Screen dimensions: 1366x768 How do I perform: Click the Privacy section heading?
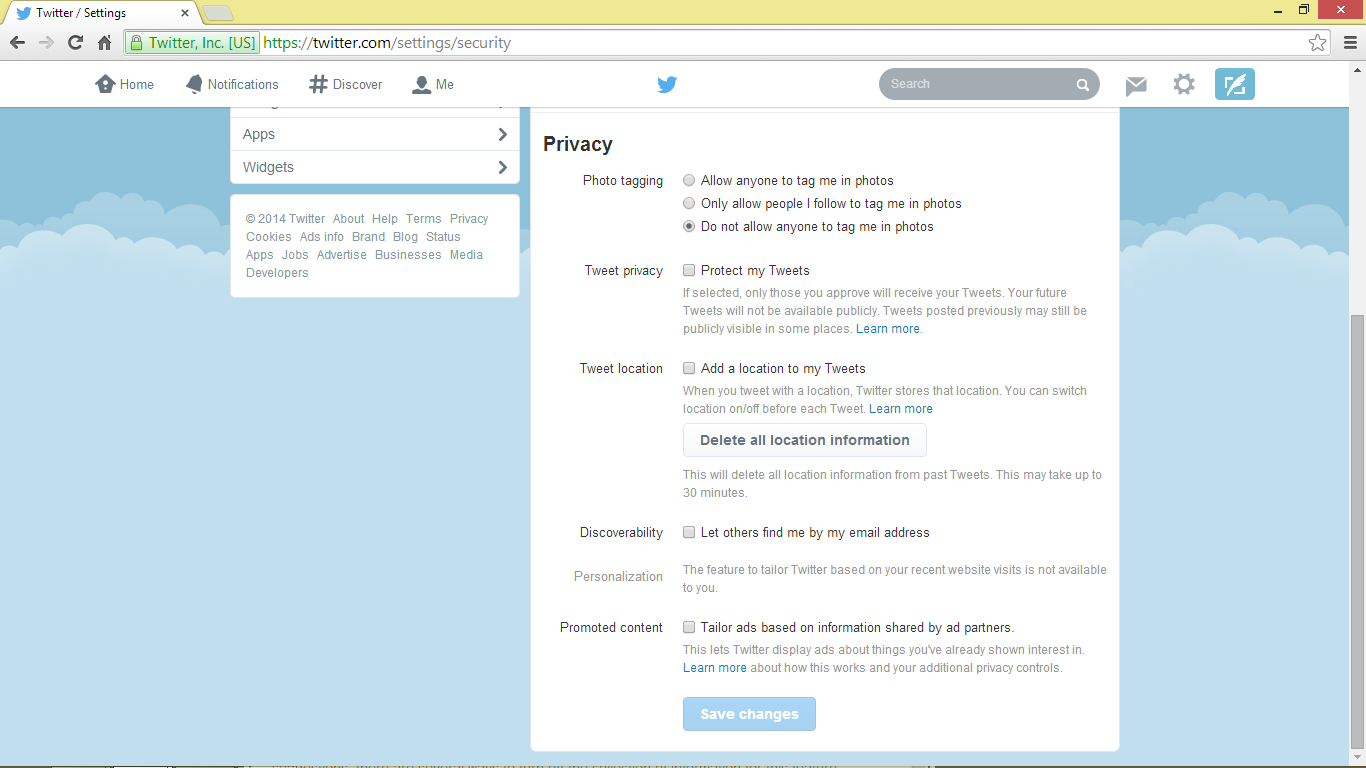click(578, 144)
